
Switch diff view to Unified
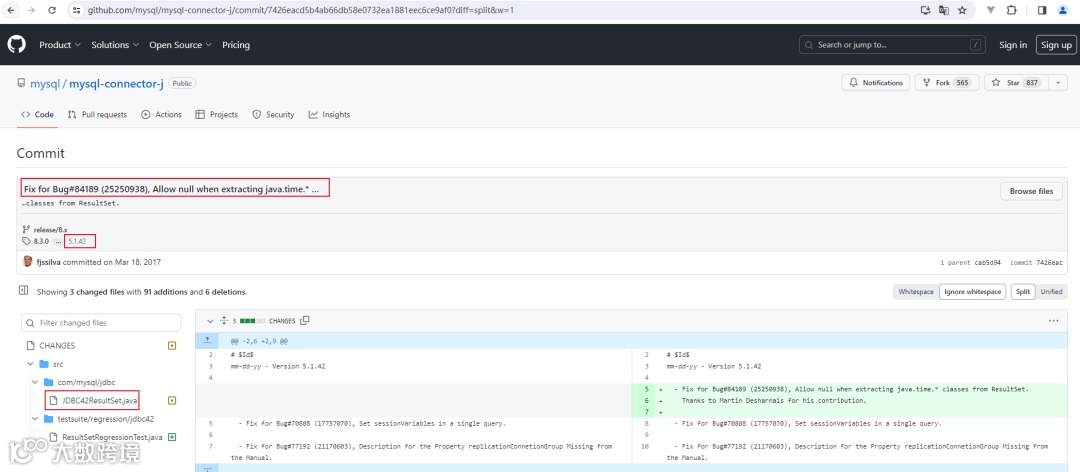[x=1051, y=291]
